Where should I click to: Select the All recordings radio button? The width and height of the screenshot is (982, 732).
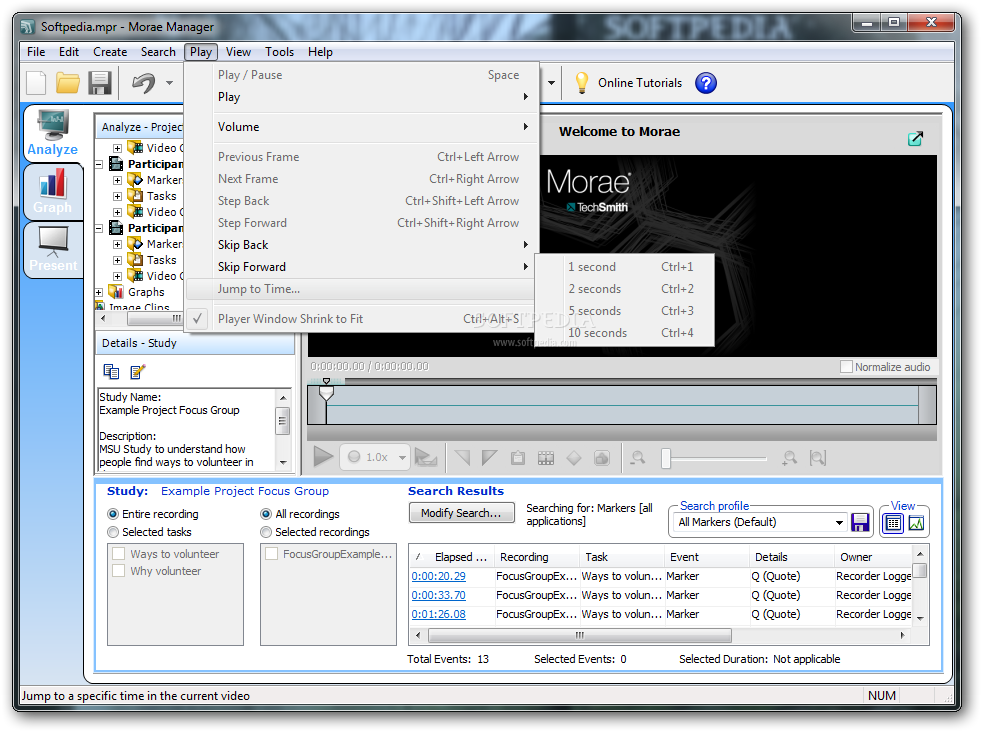[x=266, y=514]
